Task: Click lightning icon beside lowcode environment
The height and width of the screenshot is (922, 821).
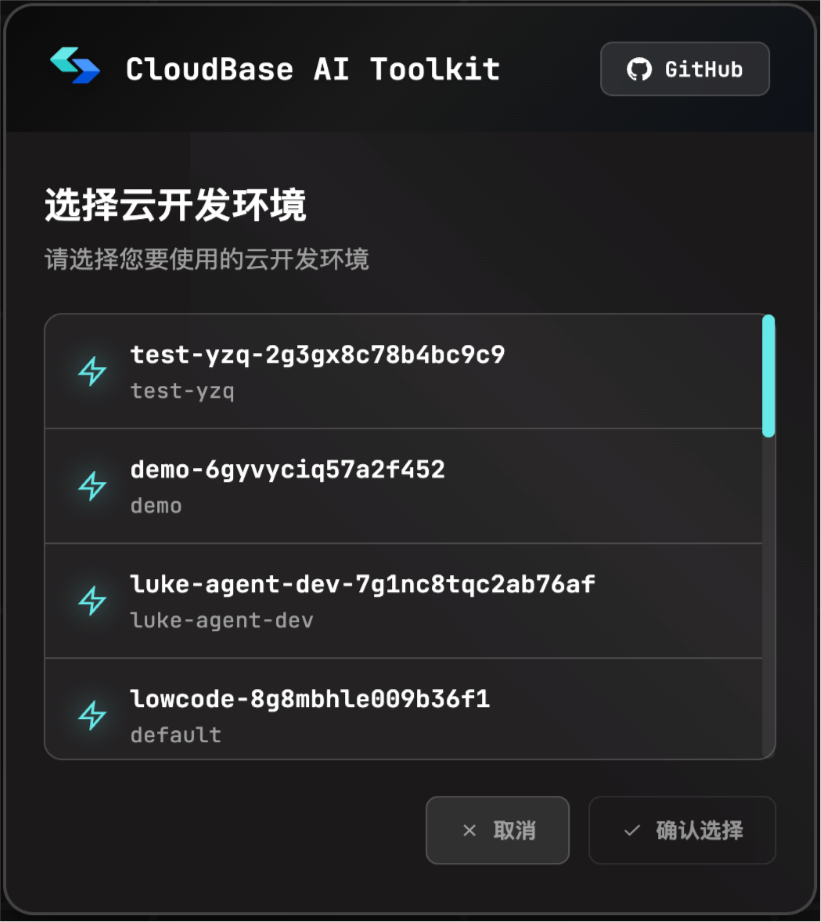Action: click(x=92, y=715)
